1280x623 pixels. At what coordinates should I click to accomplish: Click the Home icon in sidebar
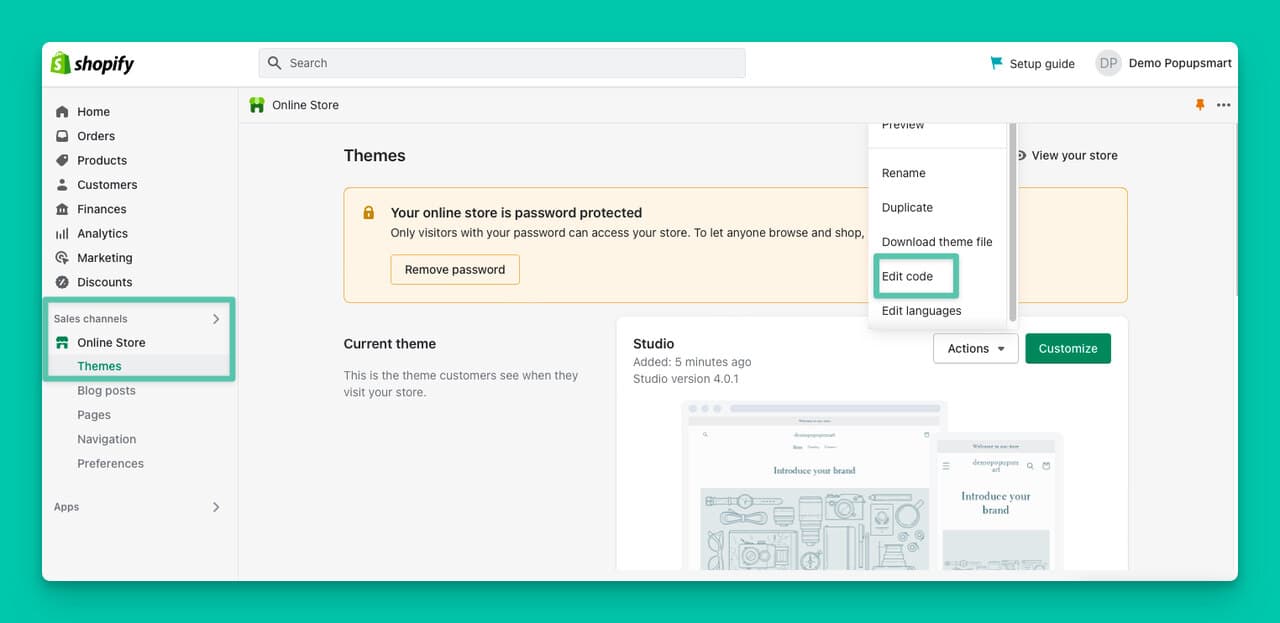pyautogui.click(x=62, y=112)
